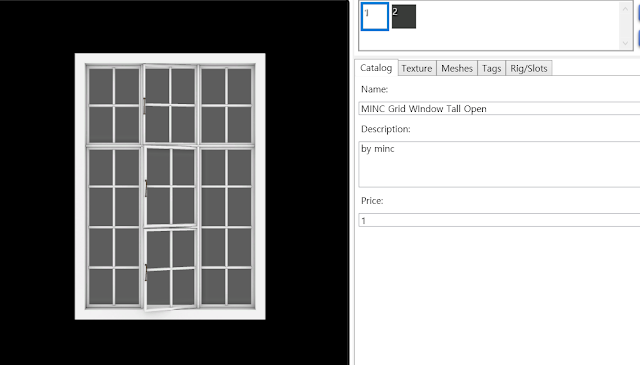Viewport: 640px width, 365px height.
Task: Open the Catalog tab
Action: click(376, 68)
